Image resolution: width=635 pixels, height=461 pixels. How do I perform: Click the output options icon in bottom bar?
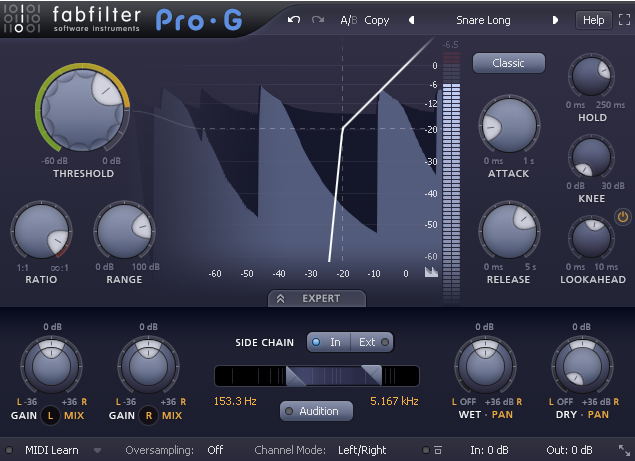click(438, 450)
